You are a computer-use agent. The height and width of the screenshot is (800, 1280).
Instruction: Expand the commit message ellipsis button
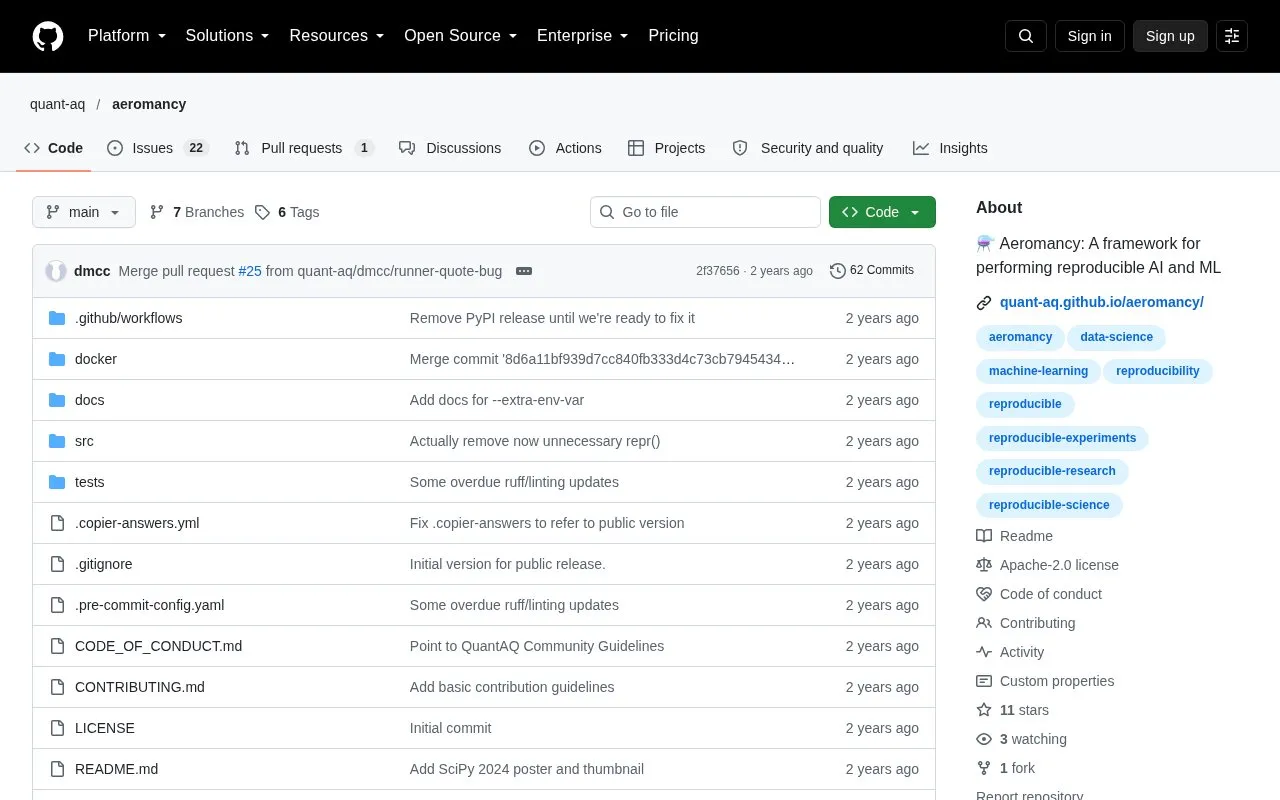point(524,271)
